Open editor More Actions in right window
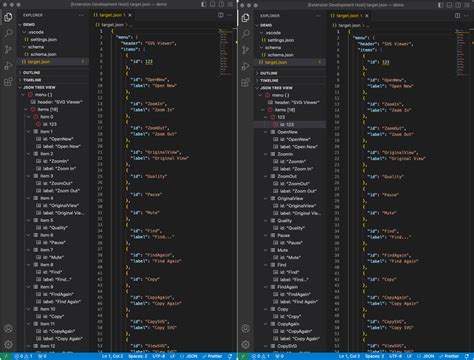 467,16
